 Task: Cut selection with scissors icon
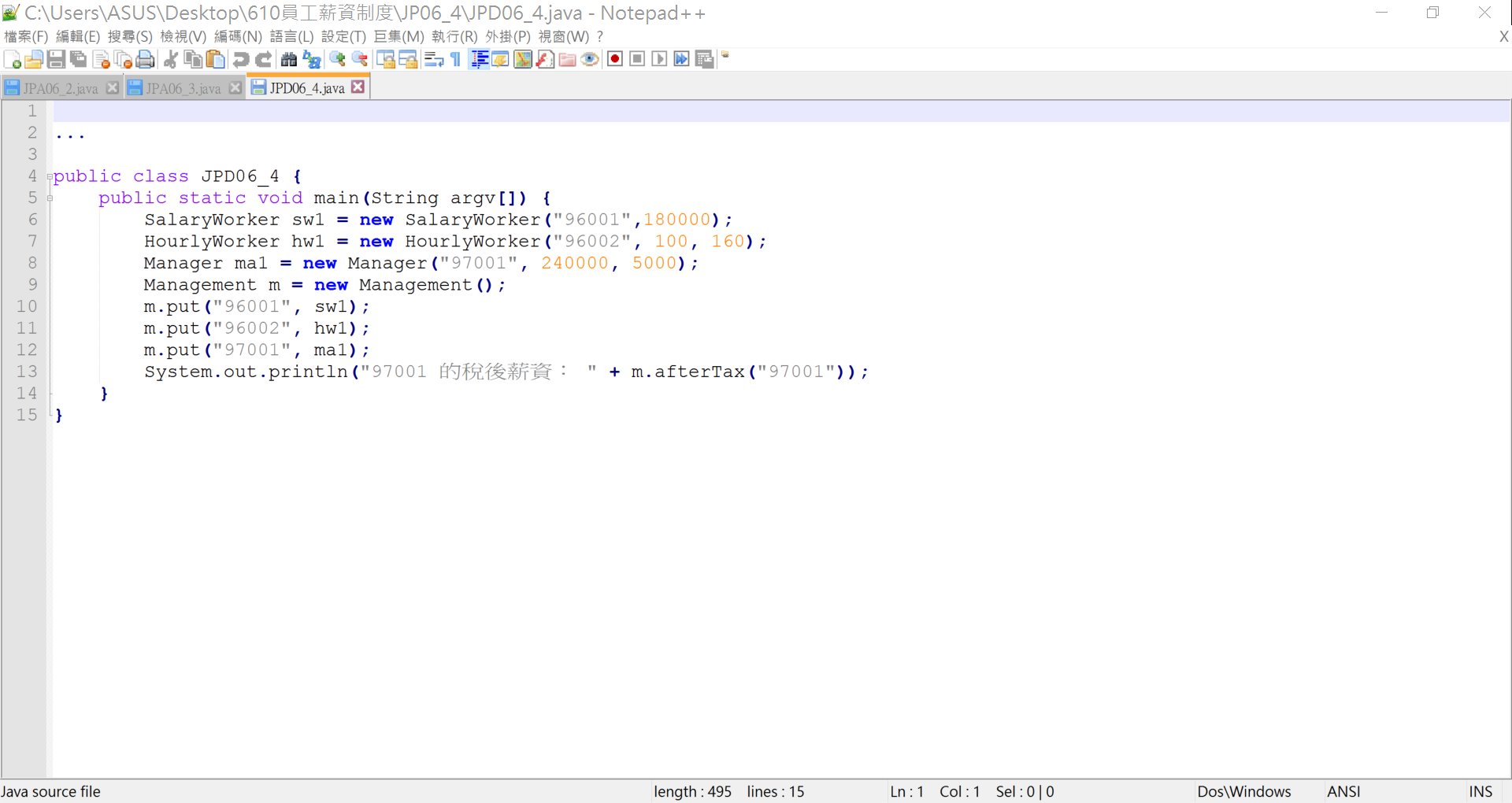pos(170,60)
